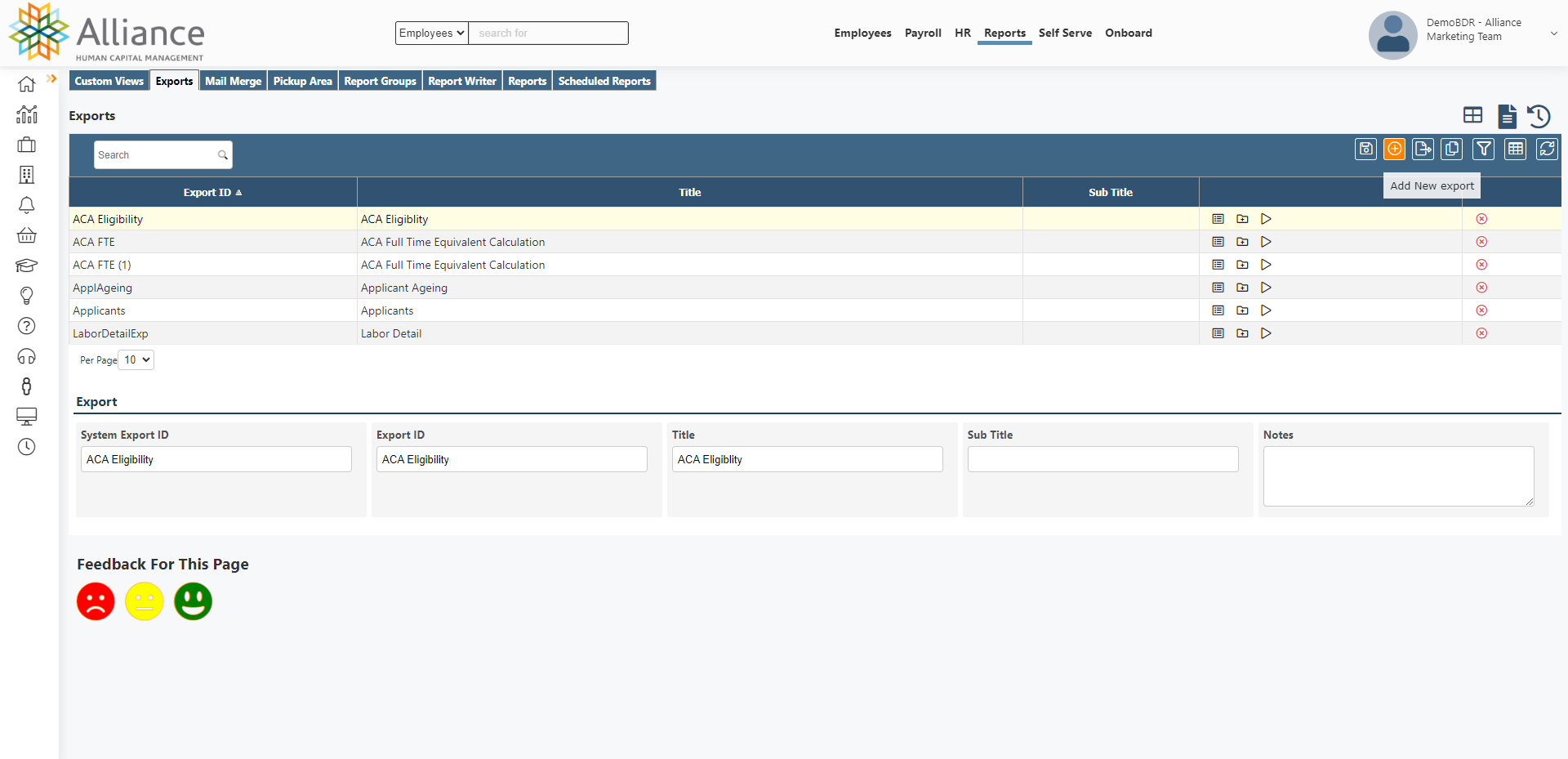Screen dimensions: 1568x759
Task: Click the user profile avatar
Action: pyautogui.click(x=1393, y=34)
